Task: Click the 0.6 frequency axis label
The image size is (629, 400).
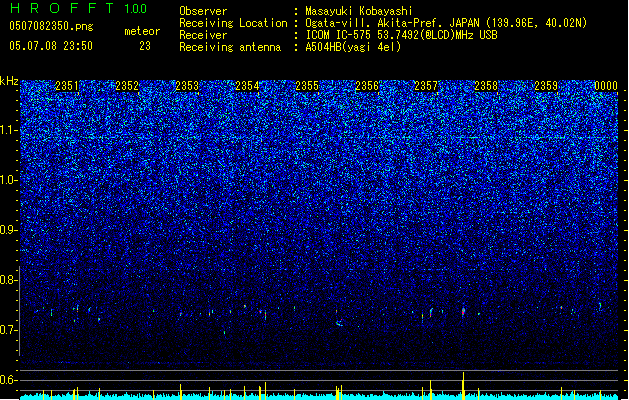Action: [x=9, y=380]
